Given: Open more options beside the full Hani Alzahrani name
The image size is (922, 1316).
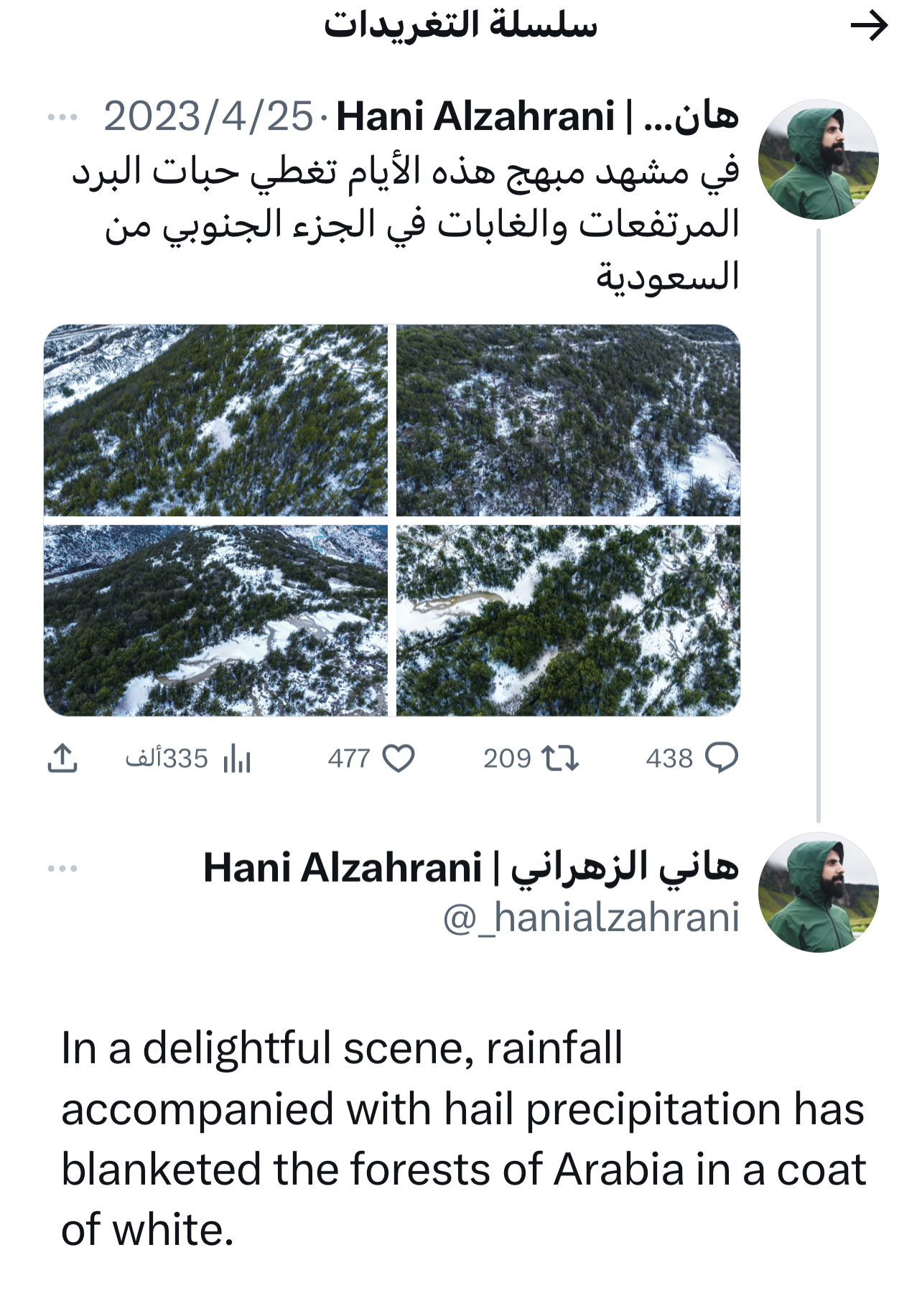Looking at the screenshot, I should (x=62, y=869).
